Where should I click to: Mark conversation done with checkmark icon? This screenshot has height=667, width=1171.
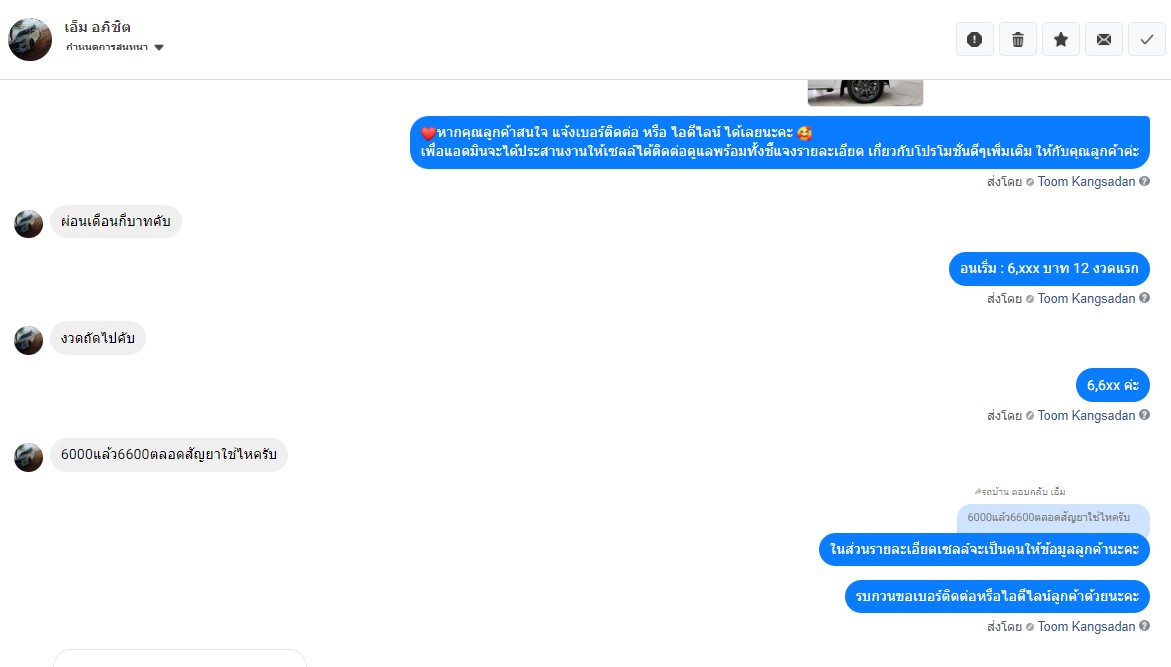click(1146, 40)
